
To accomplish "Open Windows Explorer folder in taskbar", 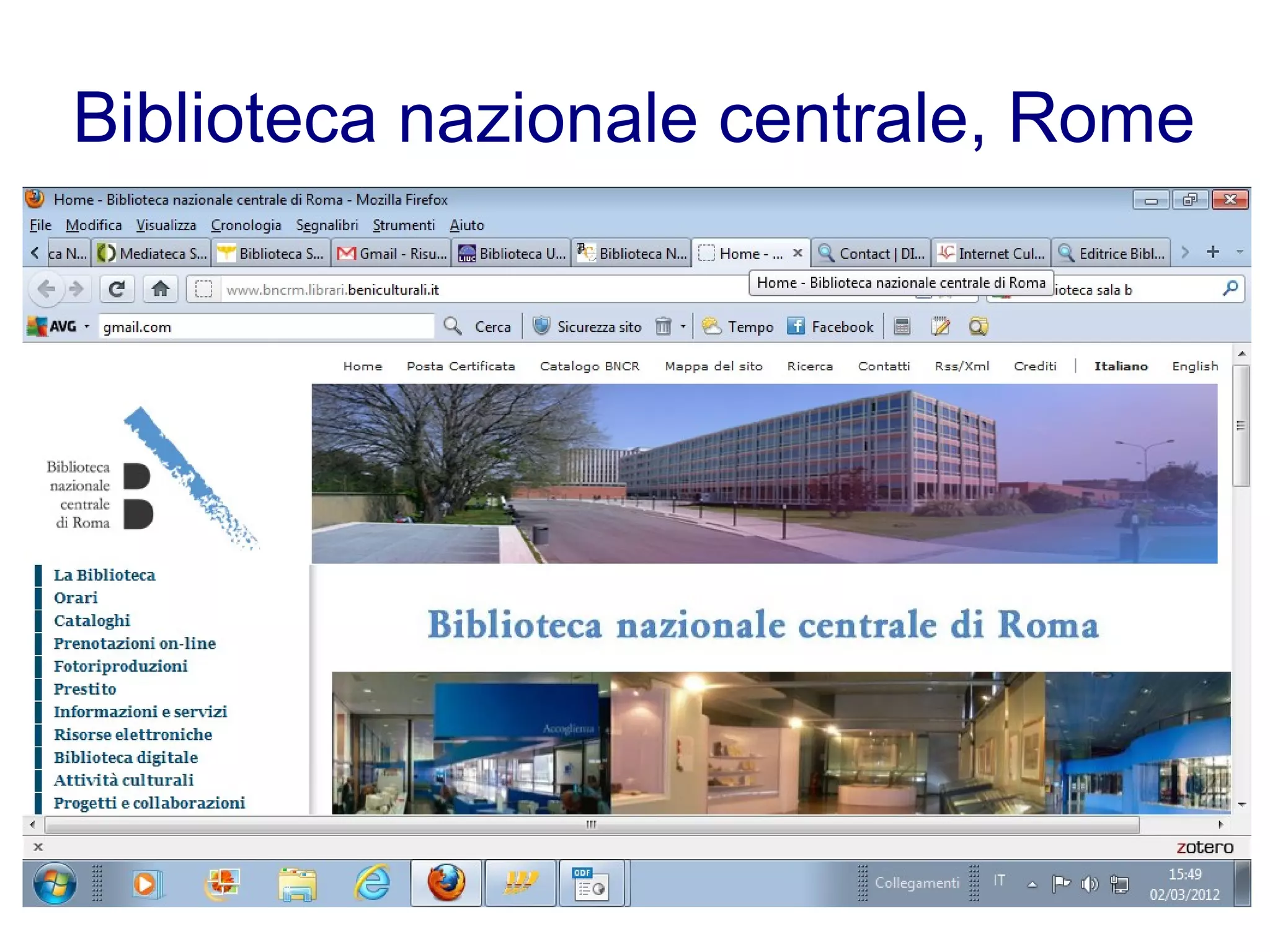I will [x=297, y=883].
